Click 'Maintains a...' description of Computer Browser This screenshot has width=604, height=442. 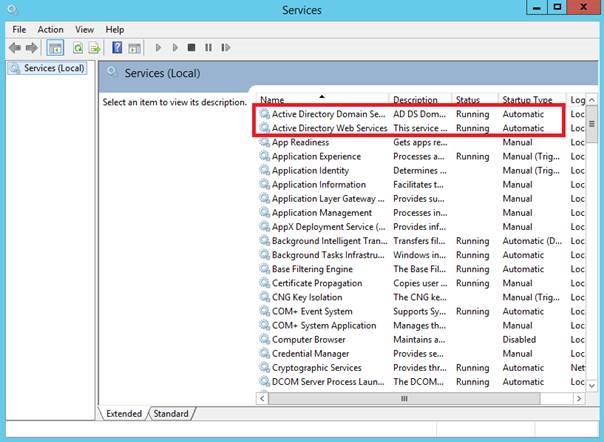(419, 339)
